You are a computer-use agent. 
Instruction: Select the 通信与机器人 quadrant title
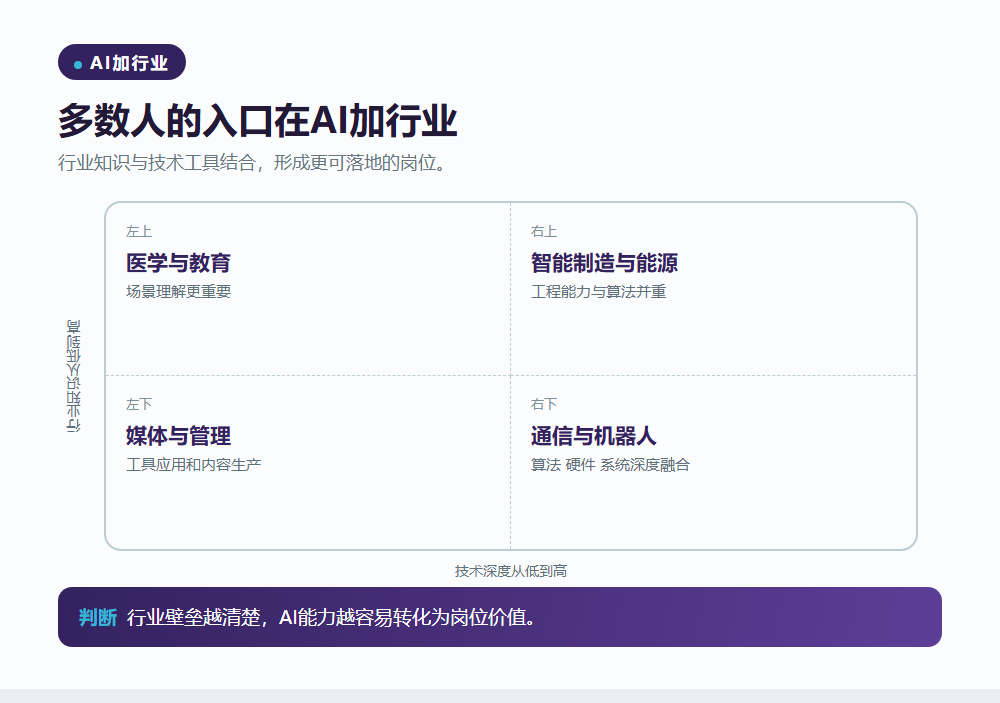pyautogui.click(x=593, y=436)
